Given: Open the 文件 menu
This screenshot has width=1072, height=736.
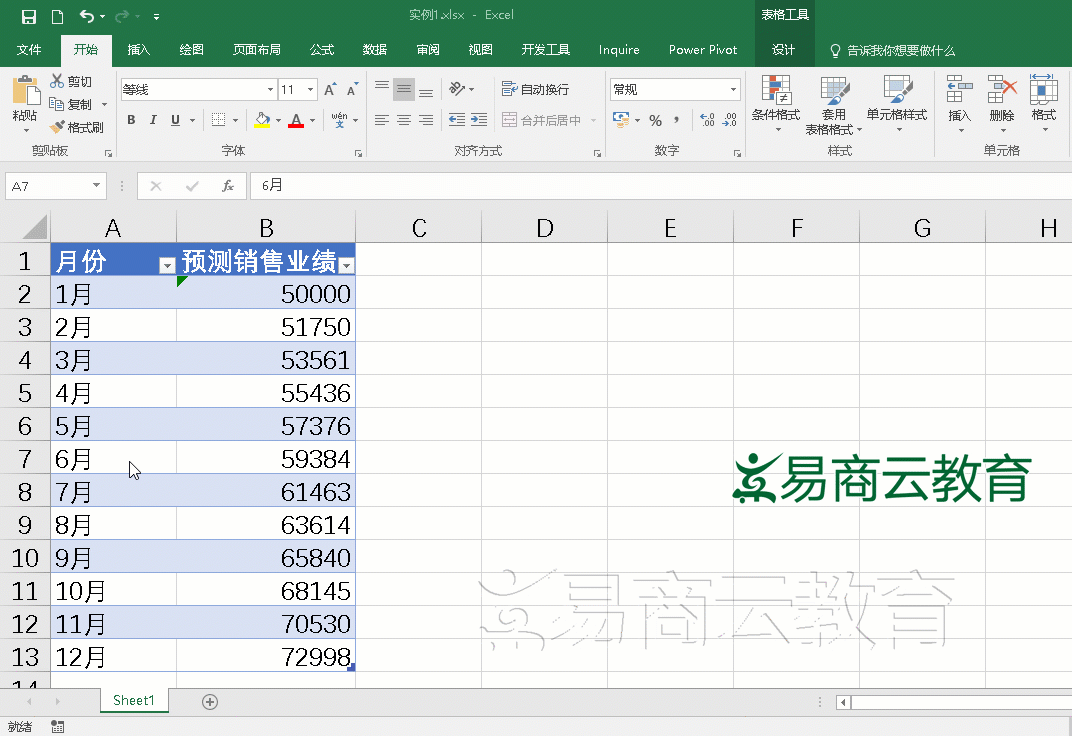Looking at the screenshot, I should (29, 50).
